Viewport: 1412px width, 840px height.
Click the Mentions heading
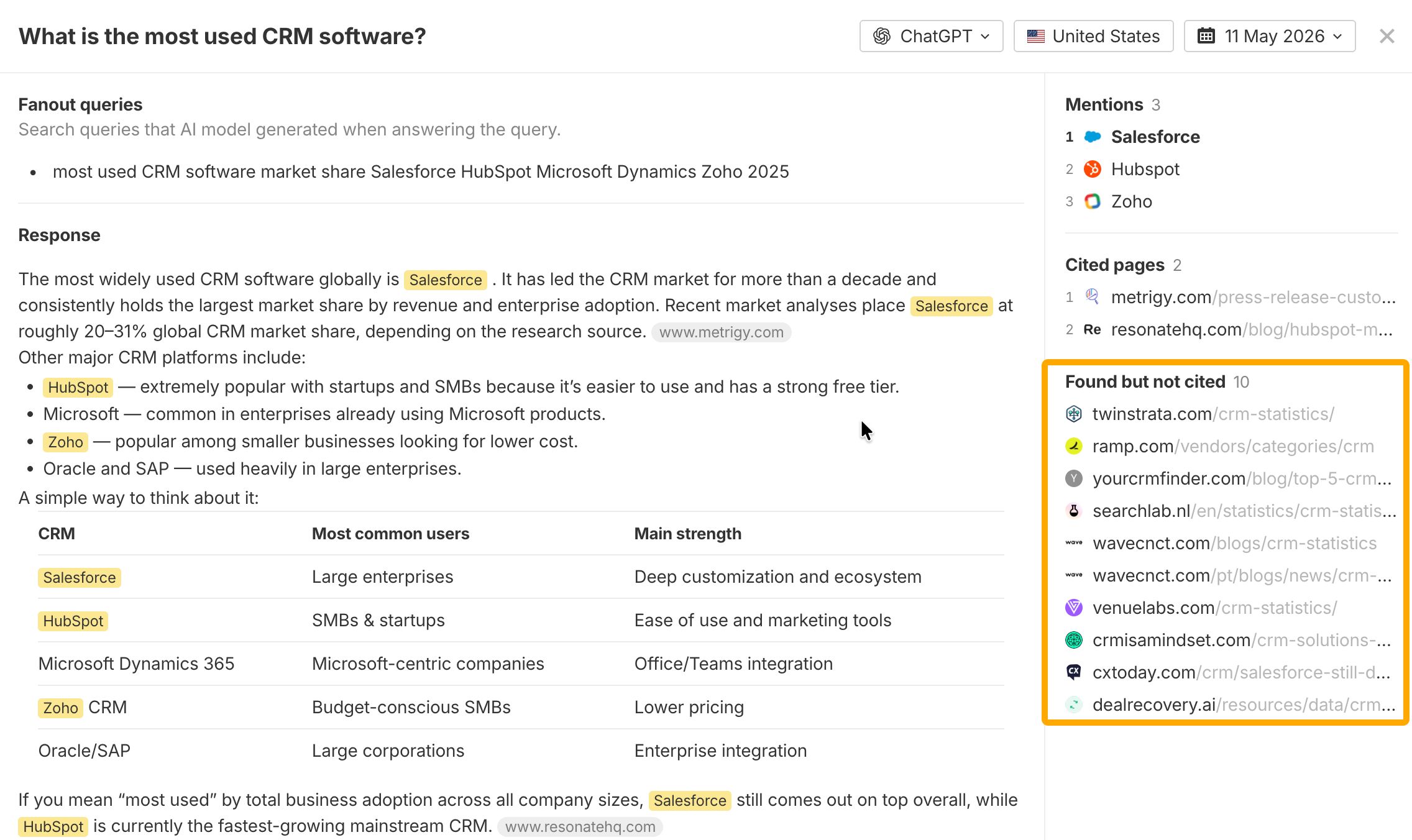click(1104, 104)
